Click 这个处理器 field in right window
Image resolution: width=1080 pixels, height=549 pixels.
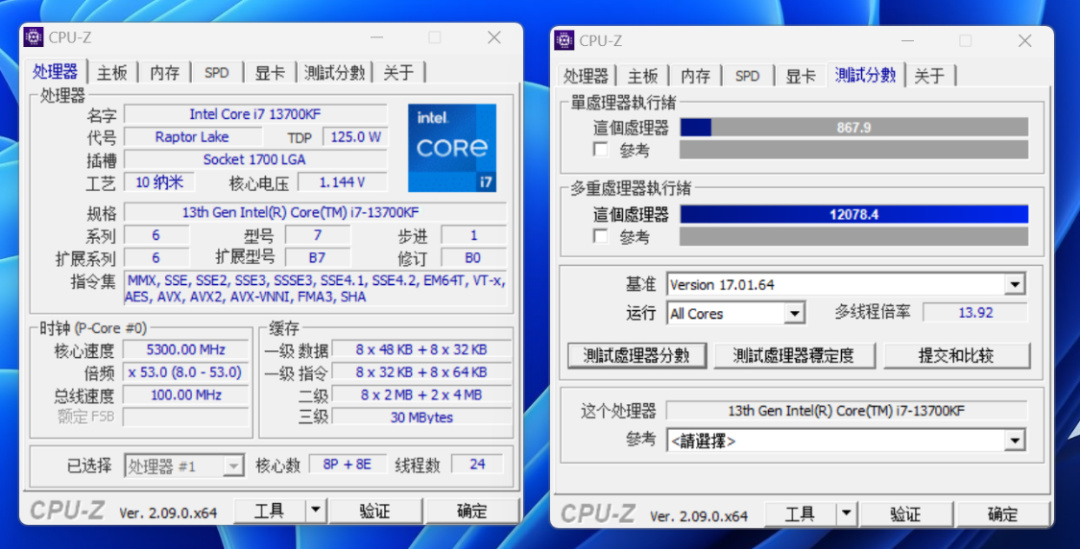847,411
